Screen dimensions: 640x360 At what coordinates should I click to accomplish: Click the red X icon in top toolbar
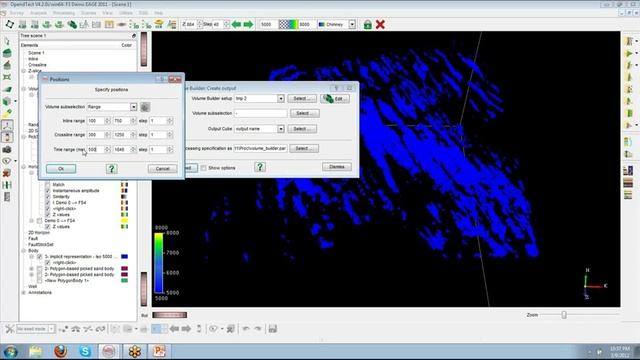click(x=380, y=24)
